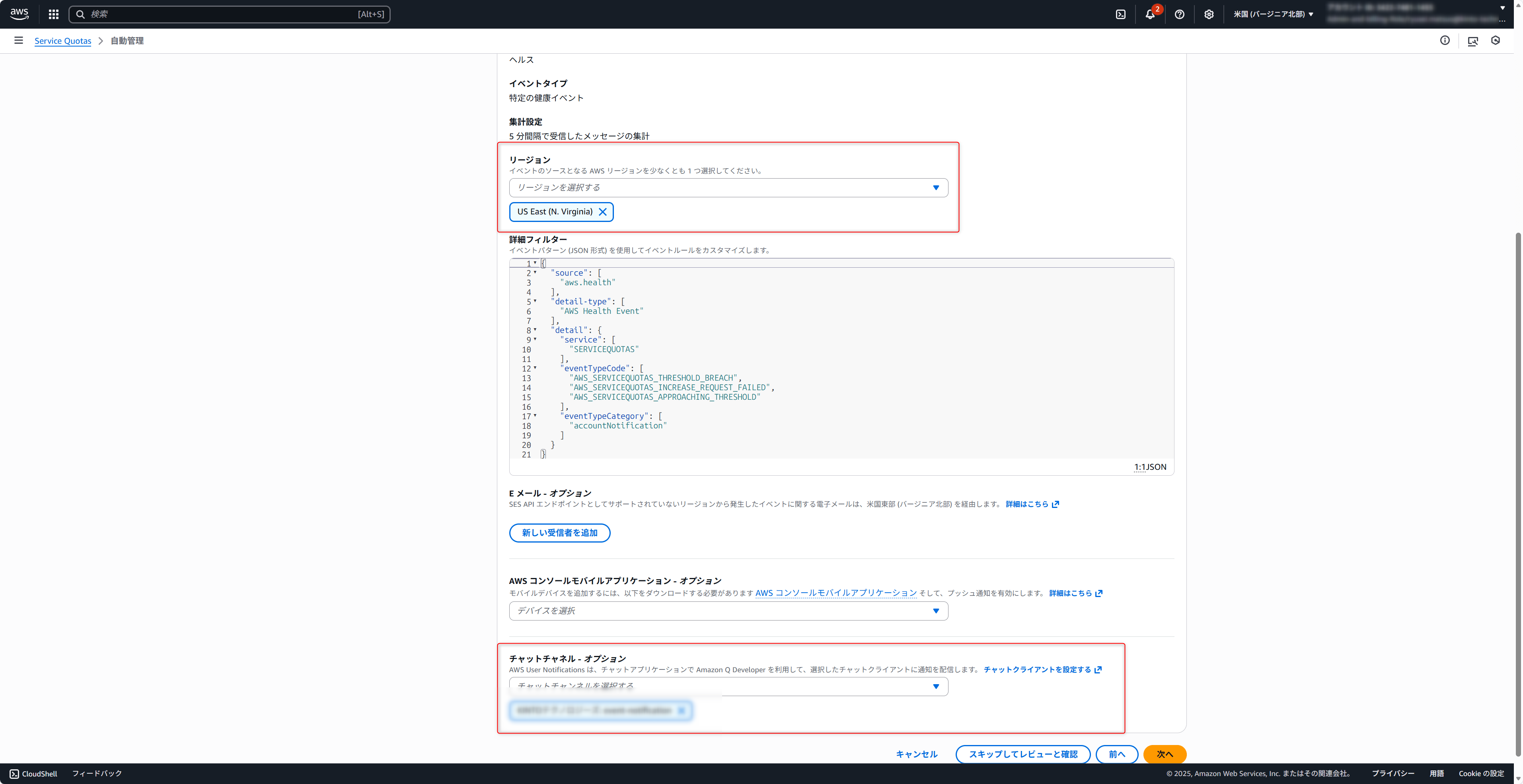This screenshot has width=1523, height=784.
Task: Collapse the JSON fold arrow on line 8
Action: 535,329
